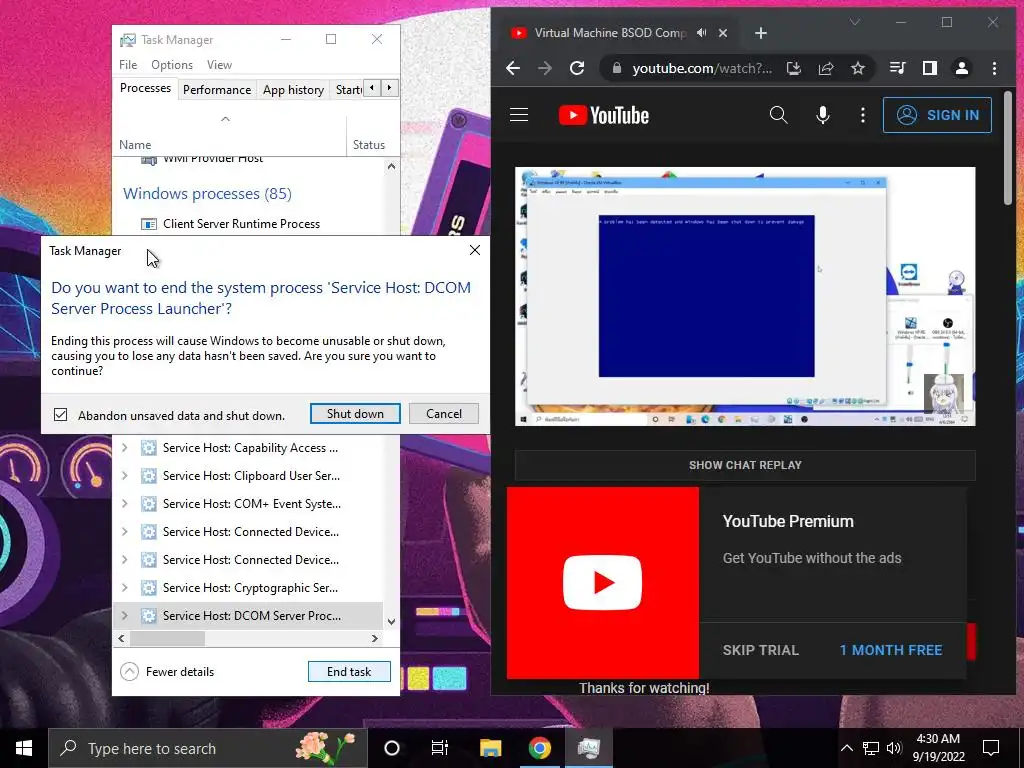Select the Processes tab

click(x=145, y=88)
